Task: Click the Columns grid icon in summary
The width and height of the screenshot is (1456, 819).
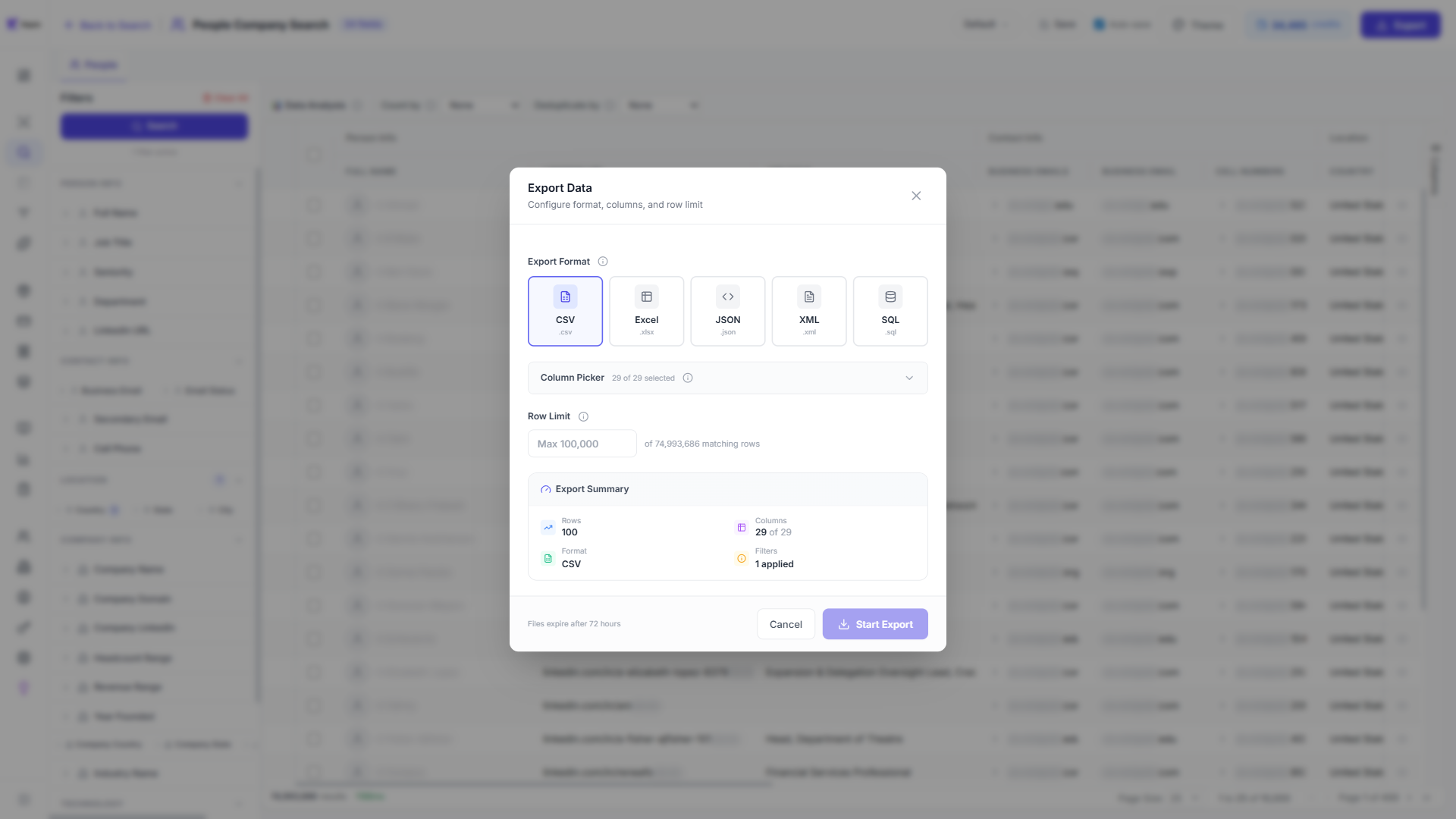Action: 742,527
